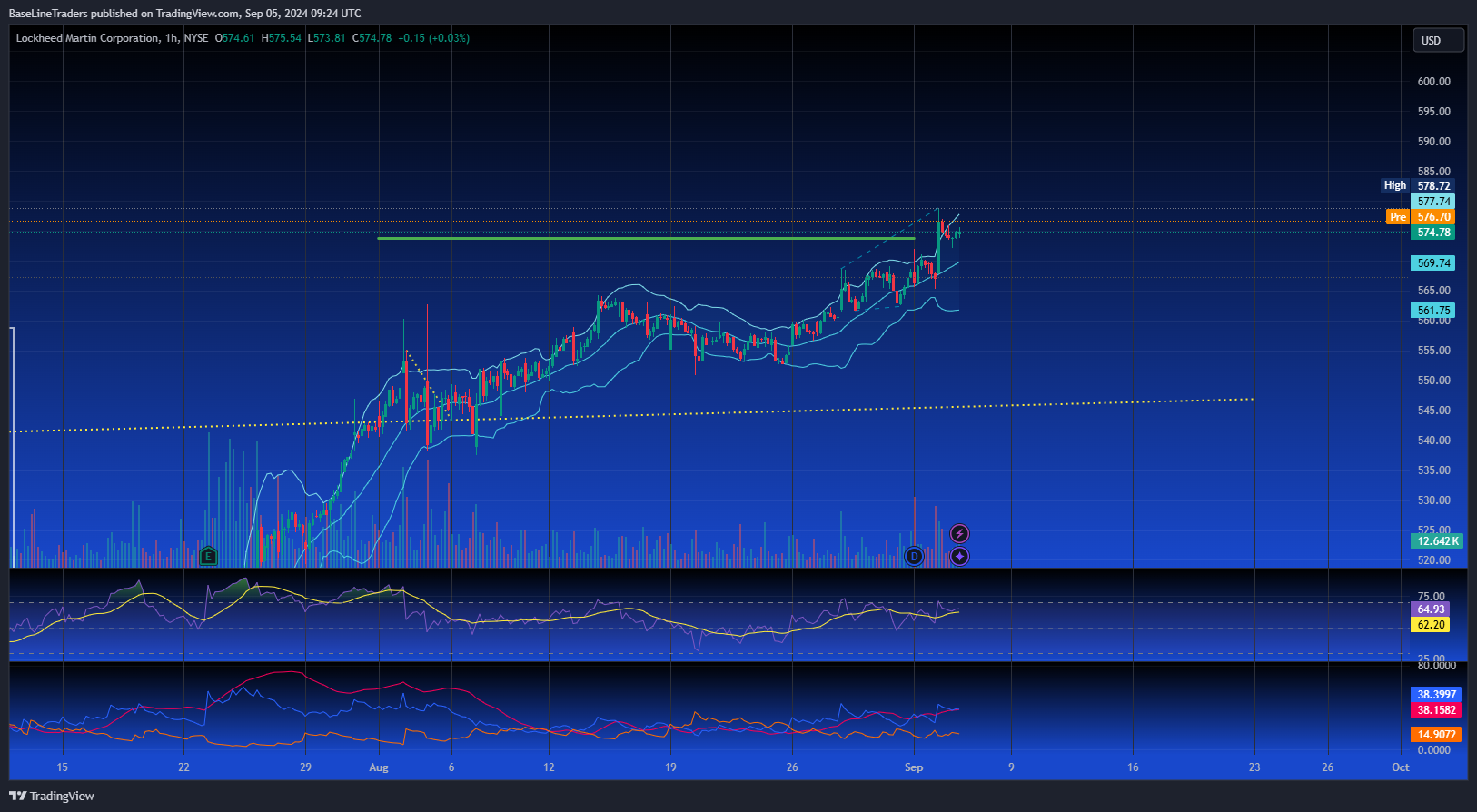This screenshot has width=1477, height=812.
Task: Click the 12 date label on the time axis
Action: pyautogui.click(x=549, y=767)
